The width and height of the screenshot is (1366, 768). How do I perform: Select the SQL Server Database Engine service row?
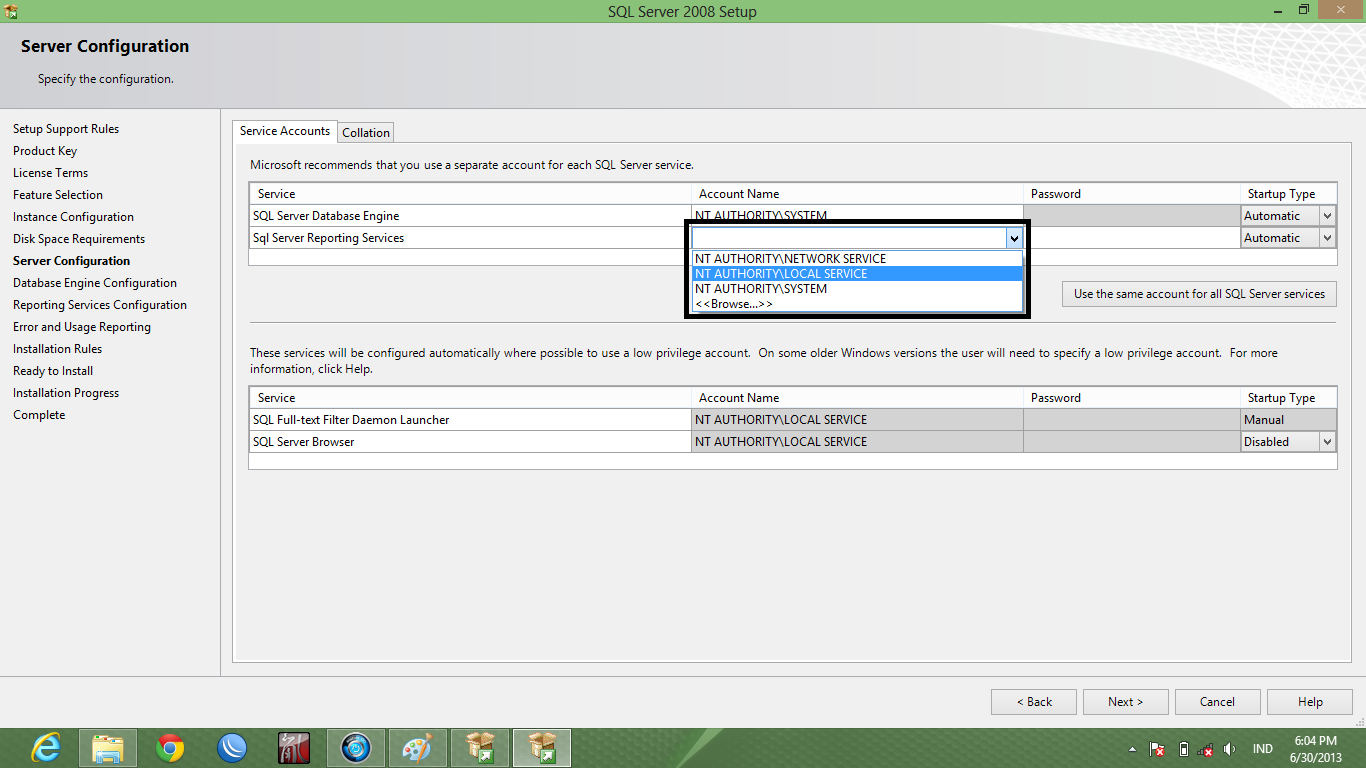click(470, 216)
